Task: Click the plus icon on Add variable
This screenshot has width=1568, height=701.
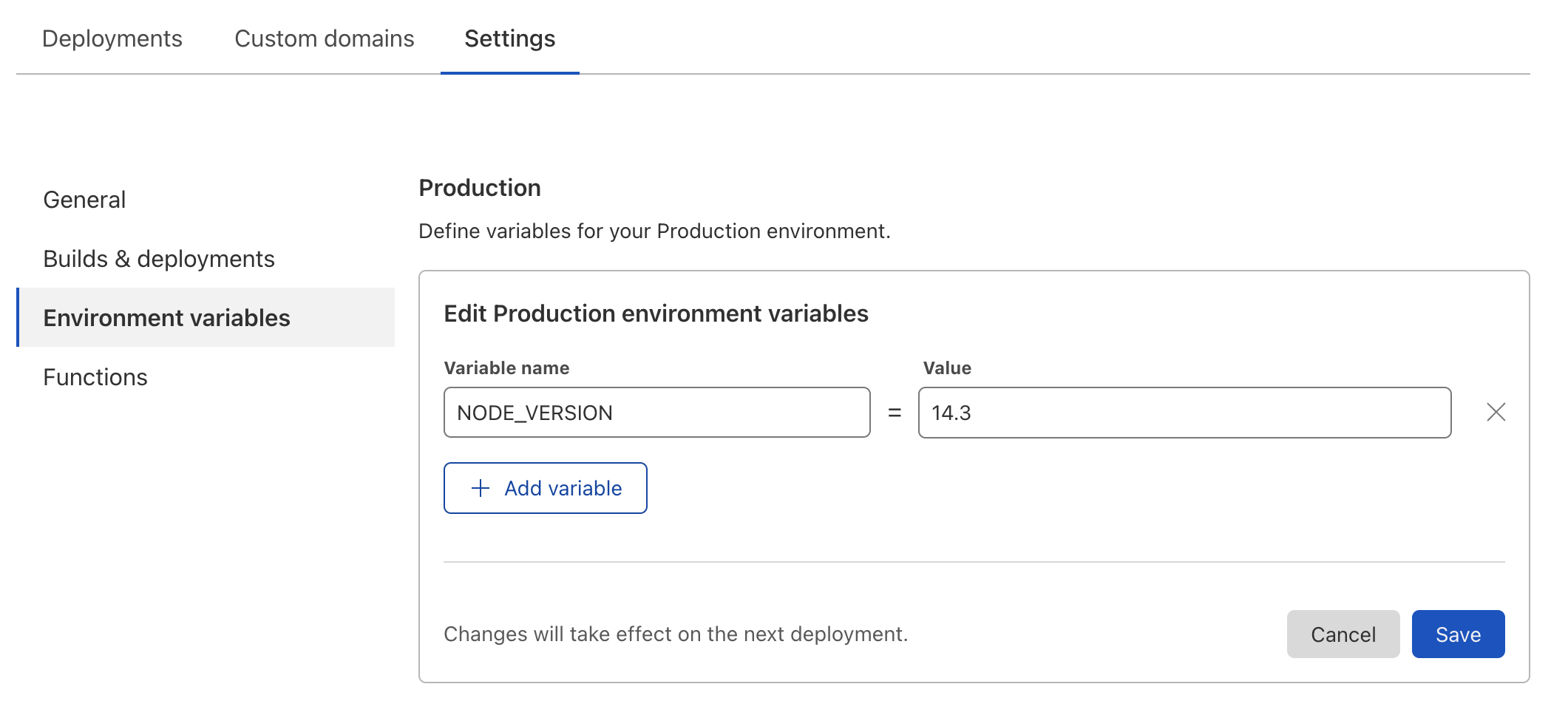Action: click(x=479, y=488)
